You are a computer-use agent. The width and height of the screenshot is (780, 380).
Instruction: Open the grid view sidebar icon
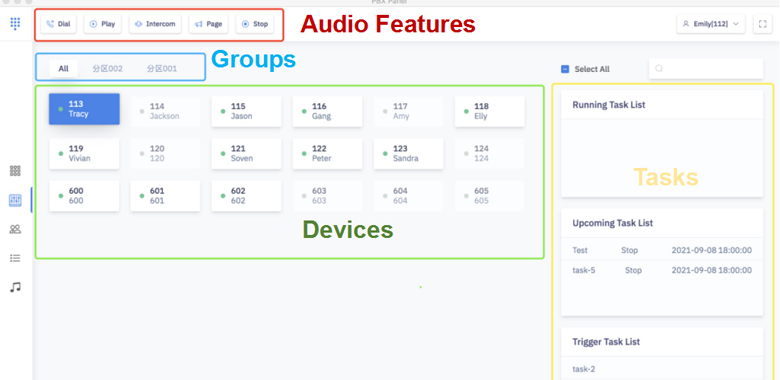coord(15,171)
